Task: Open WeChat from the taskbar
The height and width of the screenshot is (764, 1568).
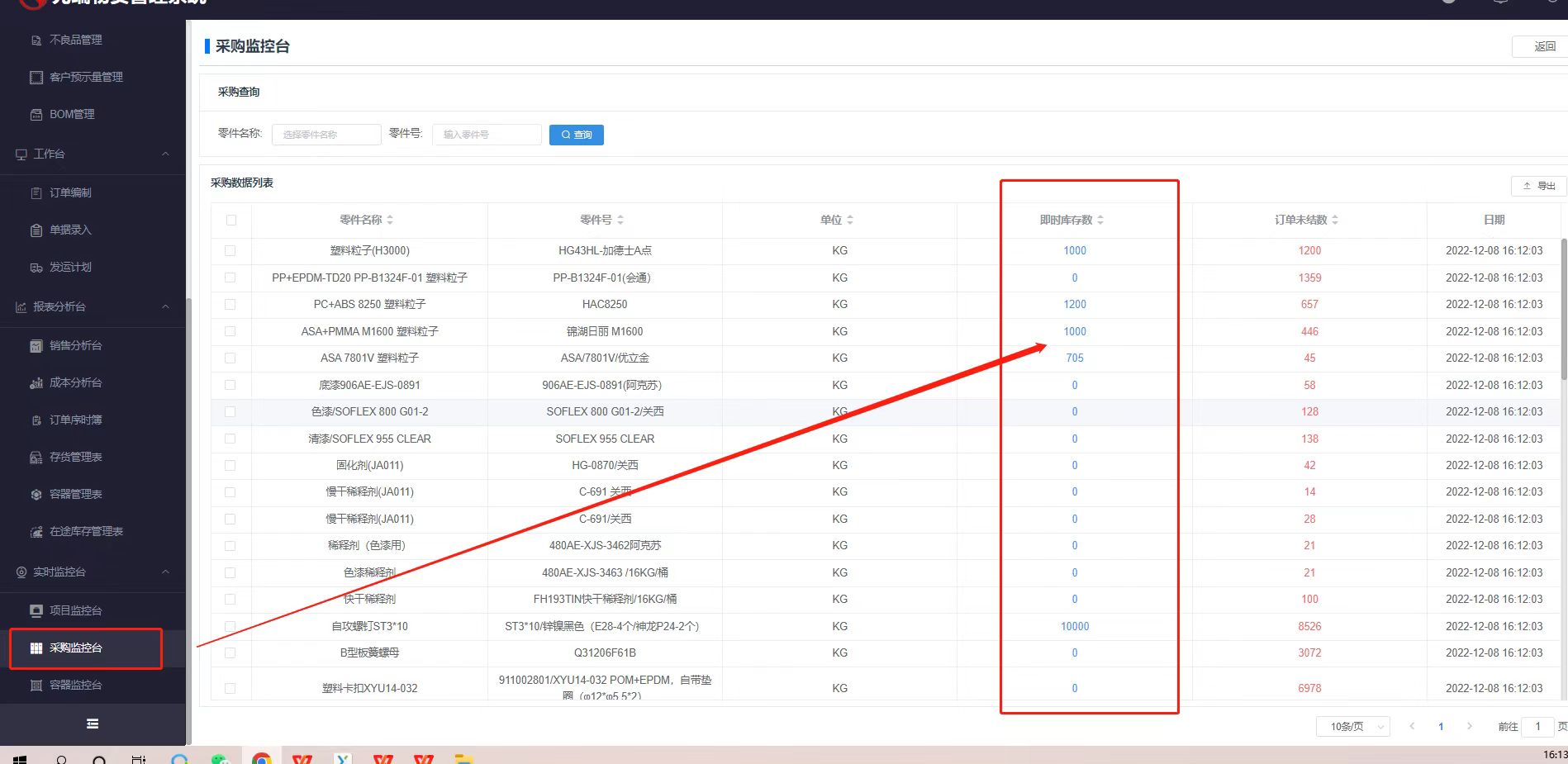Action: point(220,758)
